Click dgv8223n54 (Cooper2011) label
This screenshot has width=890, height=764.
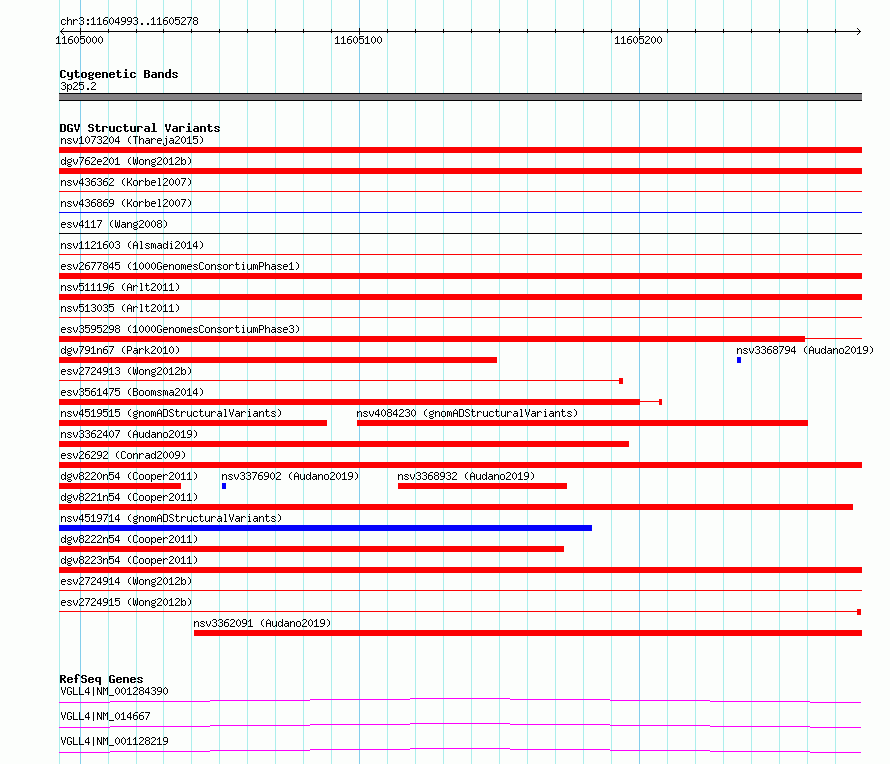(x=129, y=560)
